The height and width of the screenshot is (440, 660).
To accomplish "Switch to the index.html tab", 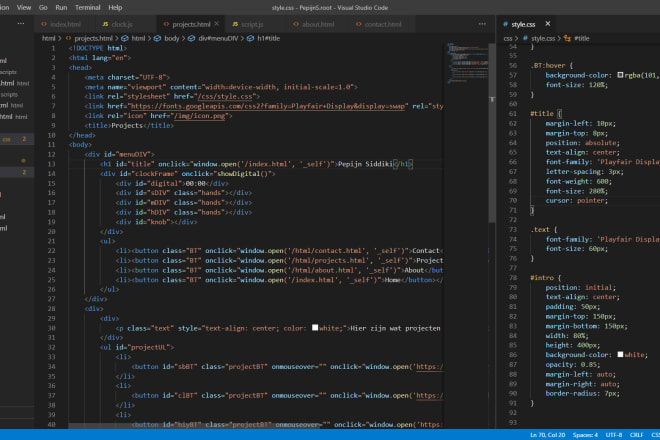I will coord(65,24).
